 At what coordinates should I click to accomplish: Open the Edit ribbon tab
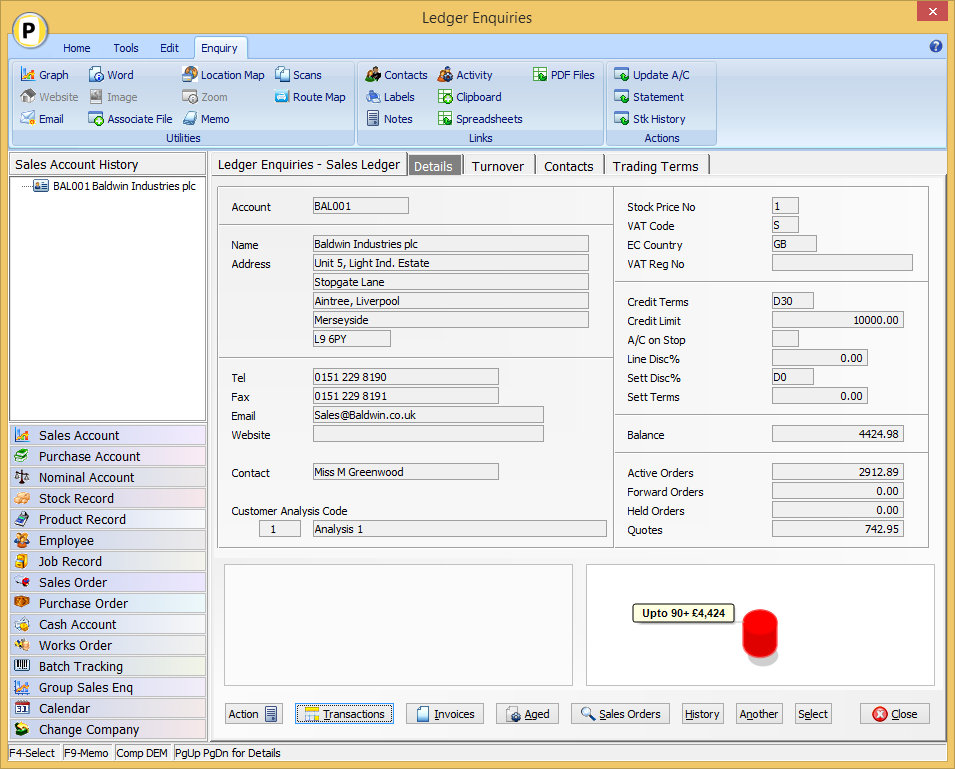[169, 48]
